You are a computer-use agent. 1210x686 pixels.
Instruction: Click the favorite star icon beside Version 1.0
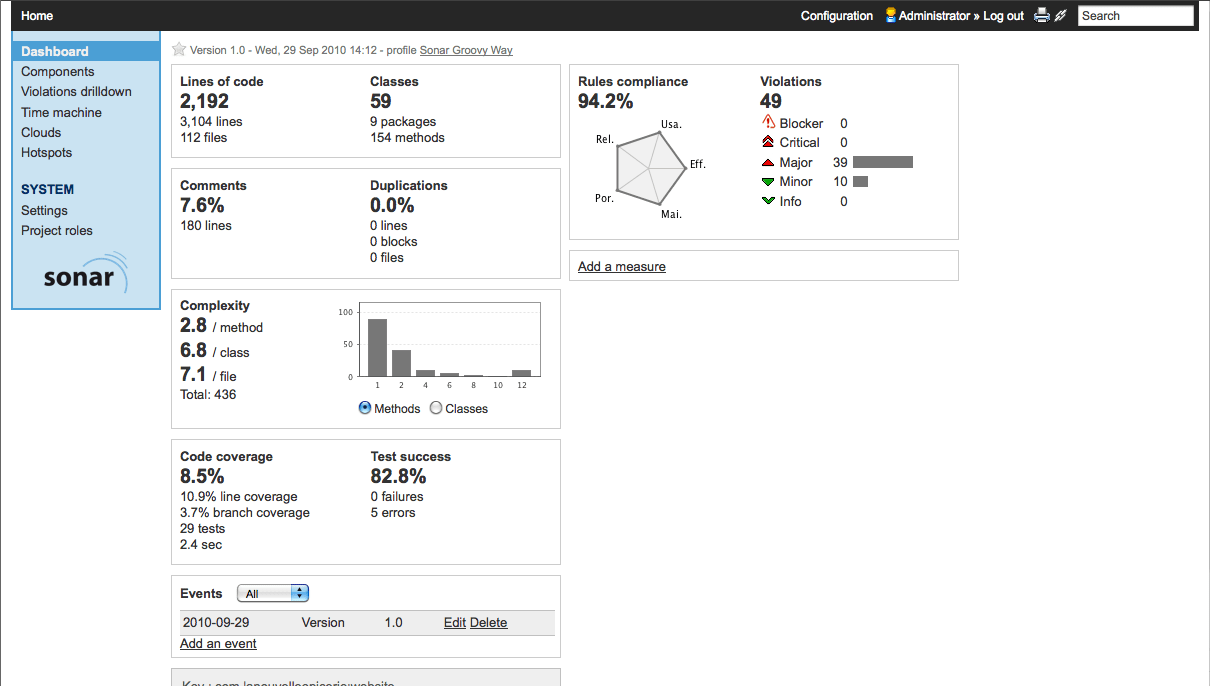(x=179, y=49)
